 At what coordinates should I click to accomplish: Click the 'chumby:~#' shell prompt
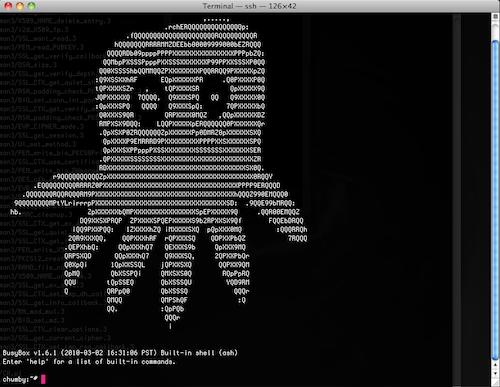[20, 379]
